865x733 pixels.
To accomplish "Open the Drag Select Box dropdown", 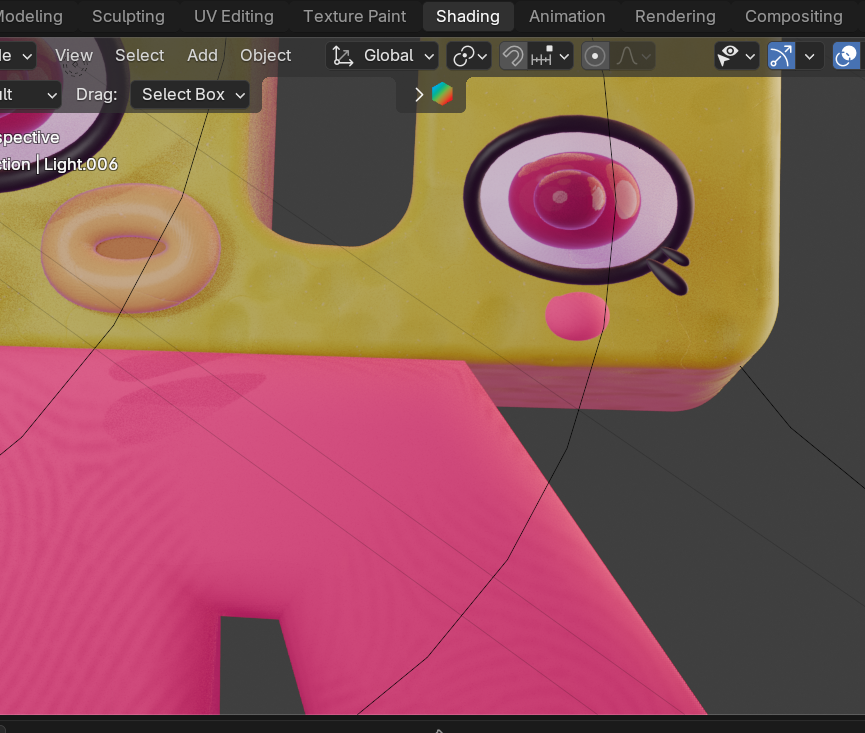I will click(190, 95).
